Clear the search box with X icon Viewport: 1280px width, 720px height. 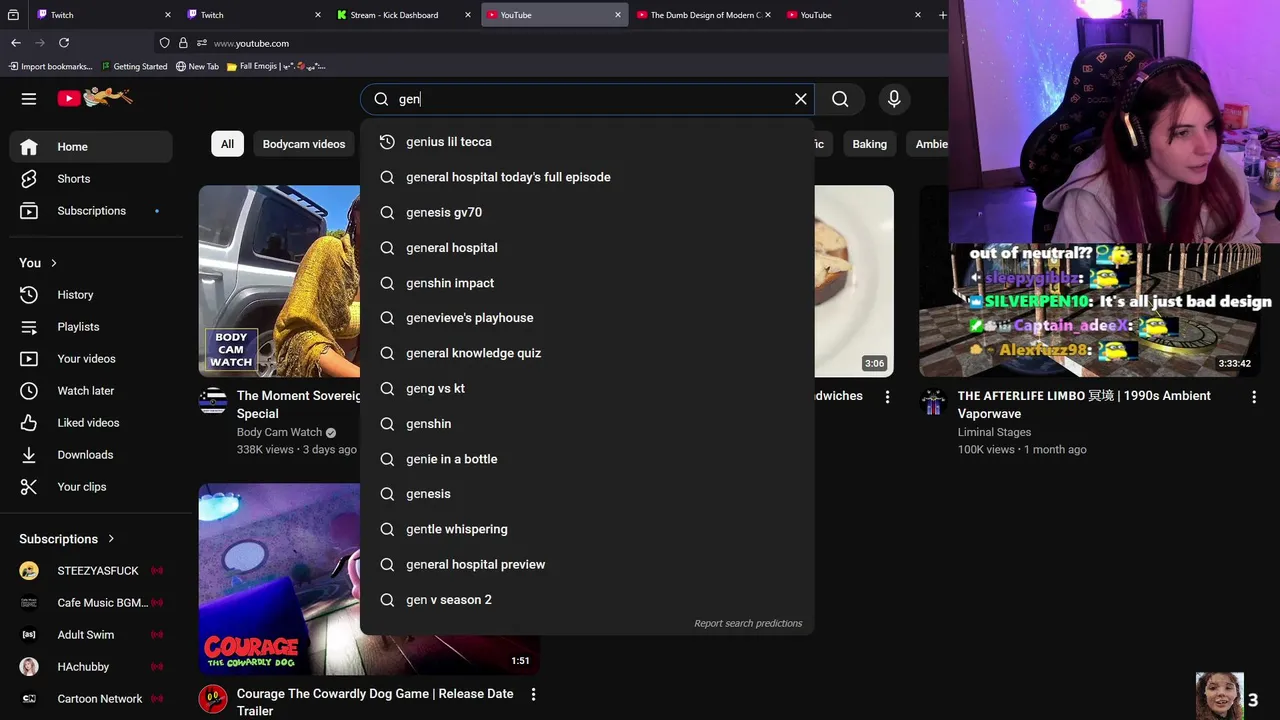coord(800,99)
